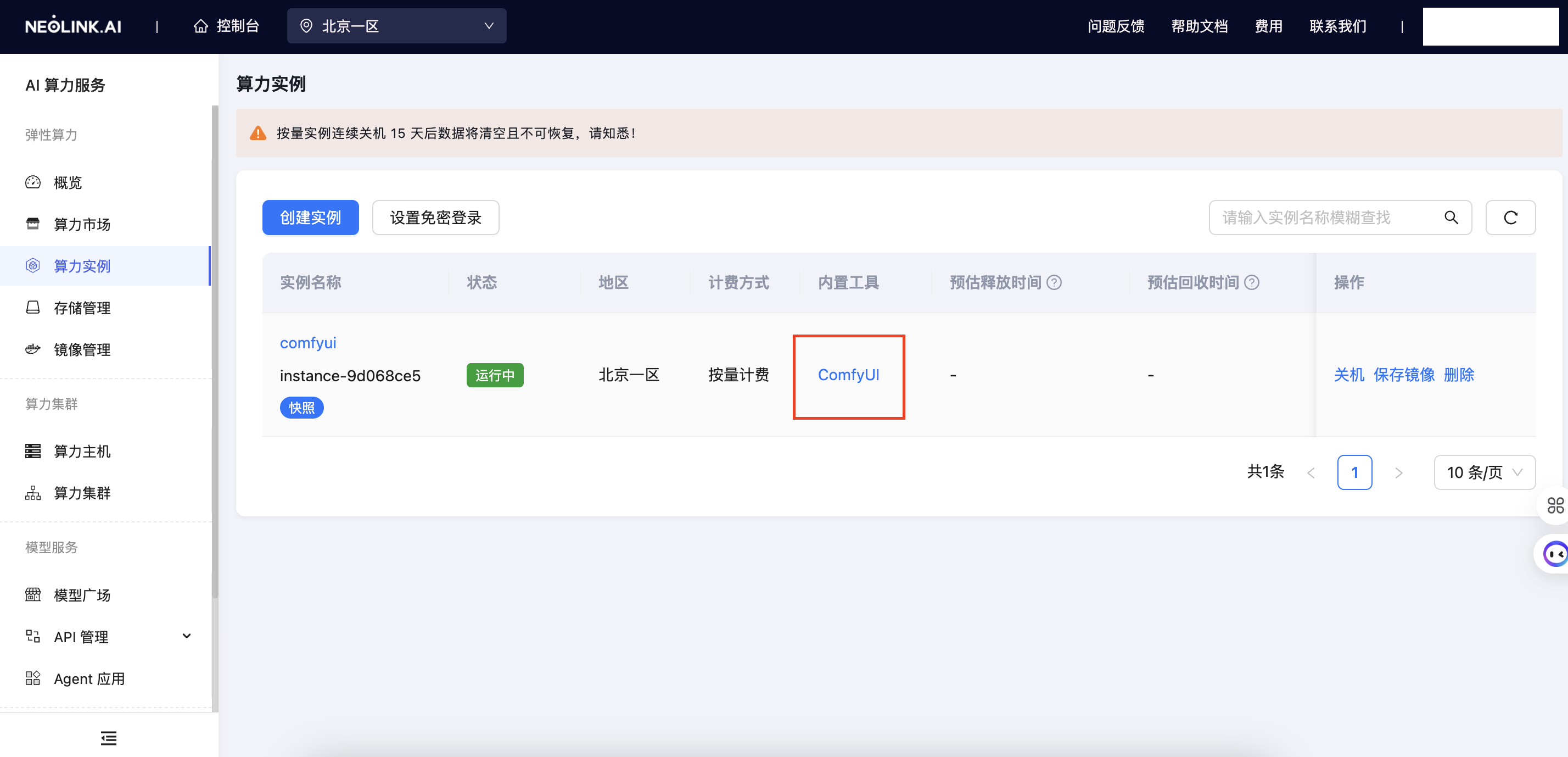Image resolution: width=1568 pixels, height=757 pixels.
Task: Collapse the left sidebar via bottom icon
Action: pos(108,738)
